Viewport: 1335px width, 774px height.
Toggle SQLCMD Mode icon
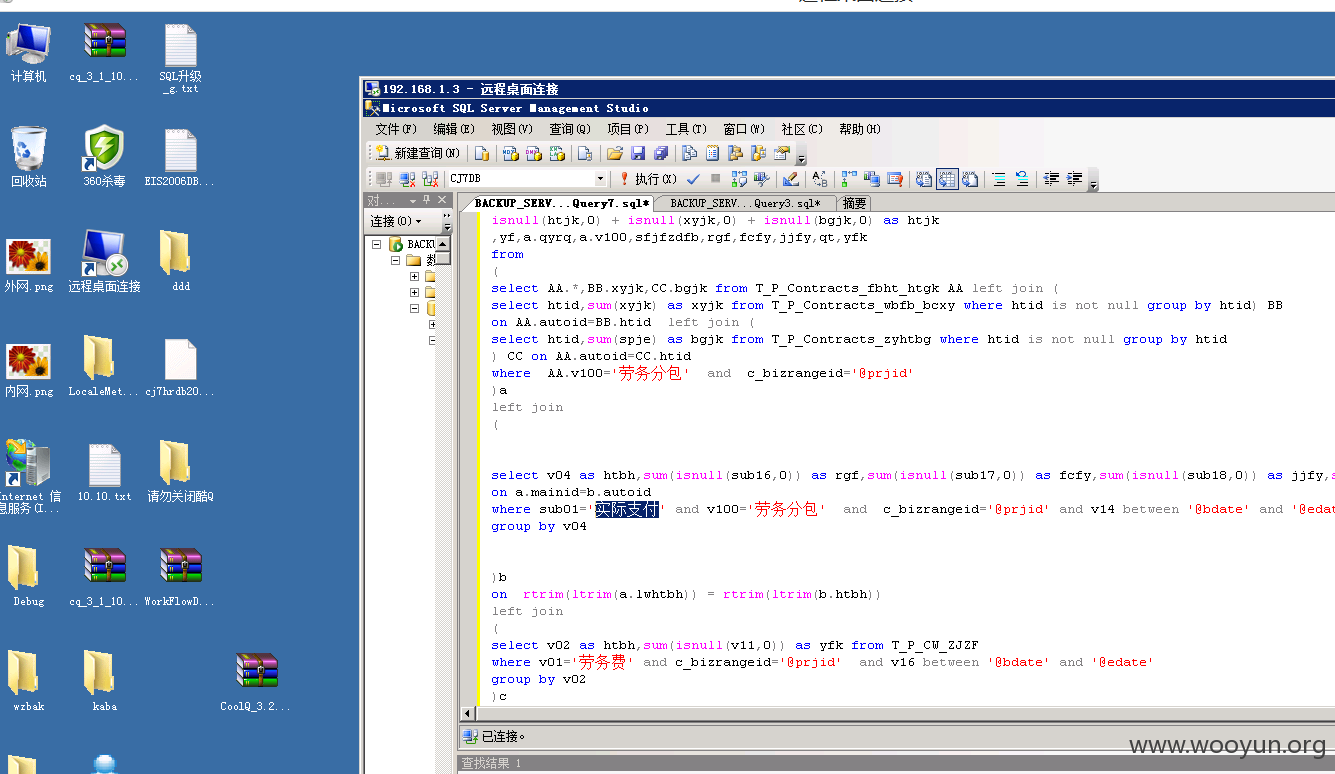pos(895,179)
